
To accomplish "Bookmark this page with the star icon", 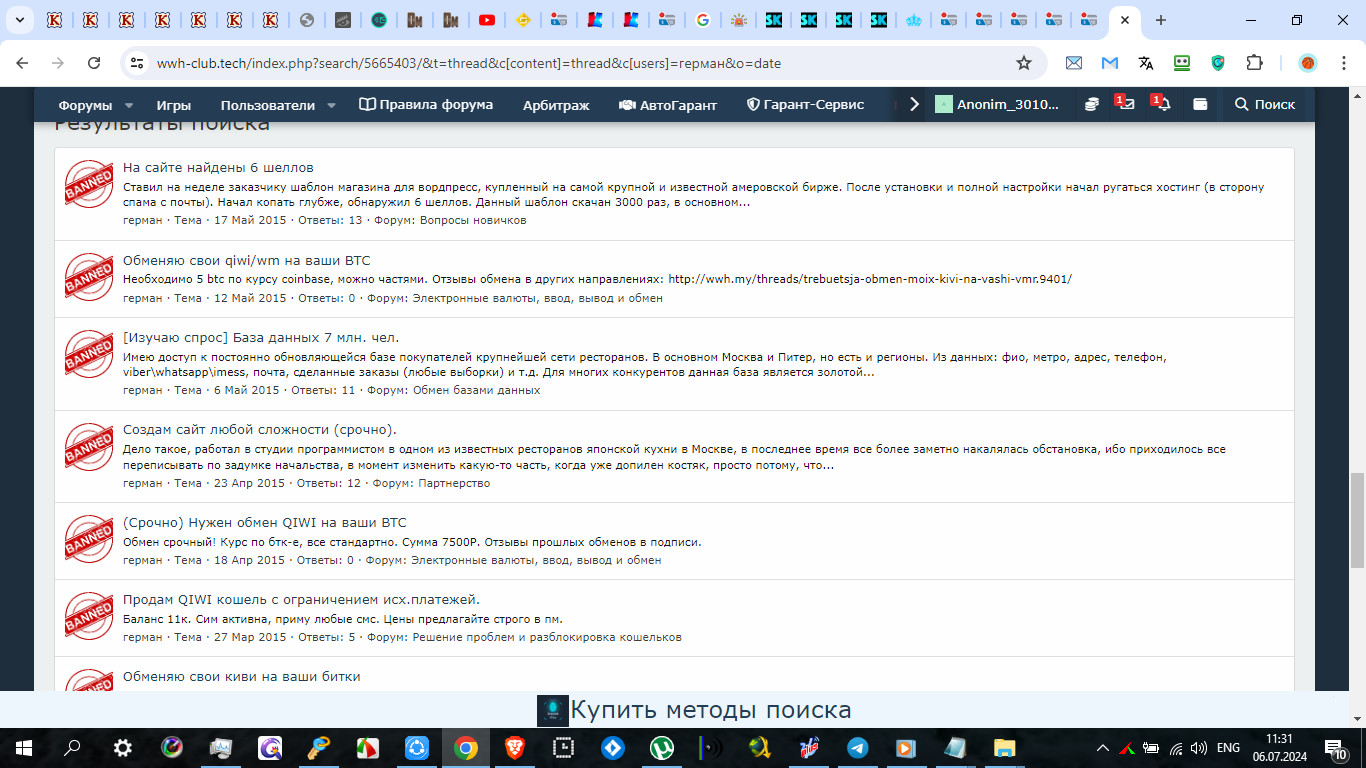I will 1023,63.
